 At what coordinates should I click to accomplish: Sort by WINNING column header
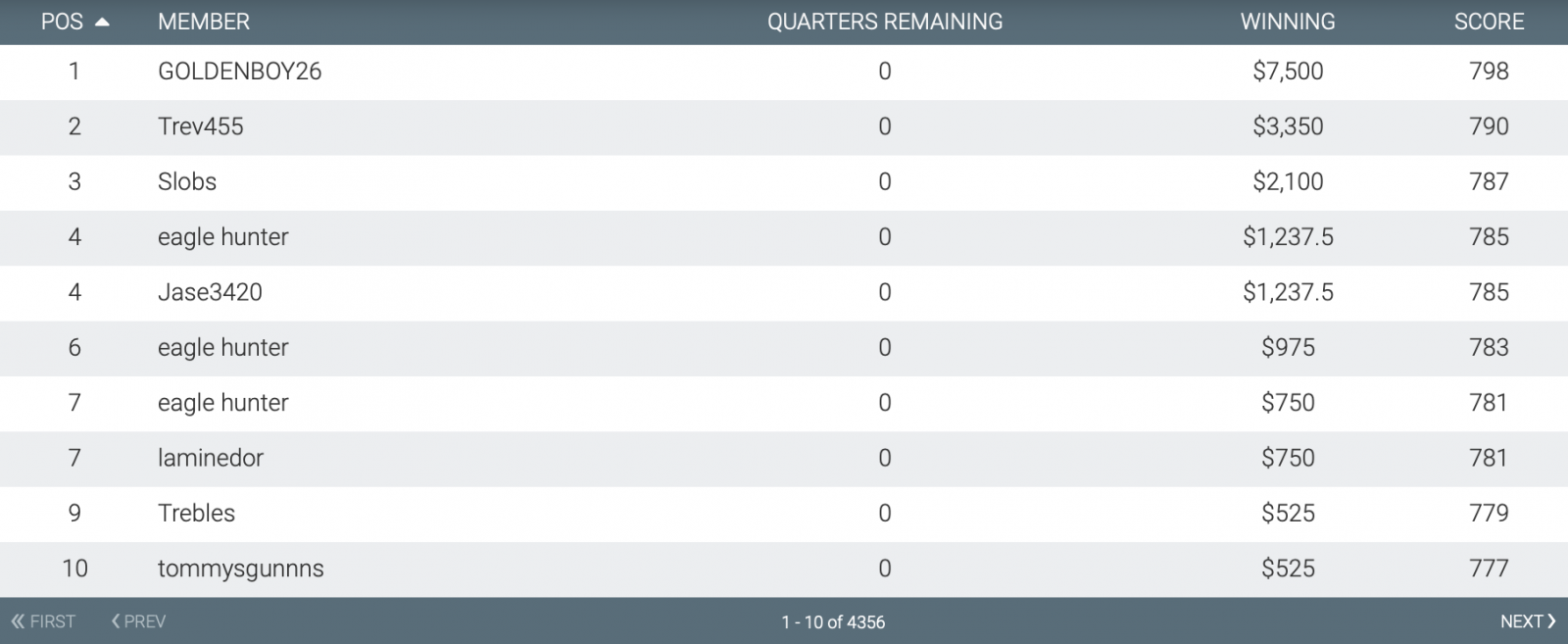pyautogui.click(x=1288, y=22)
